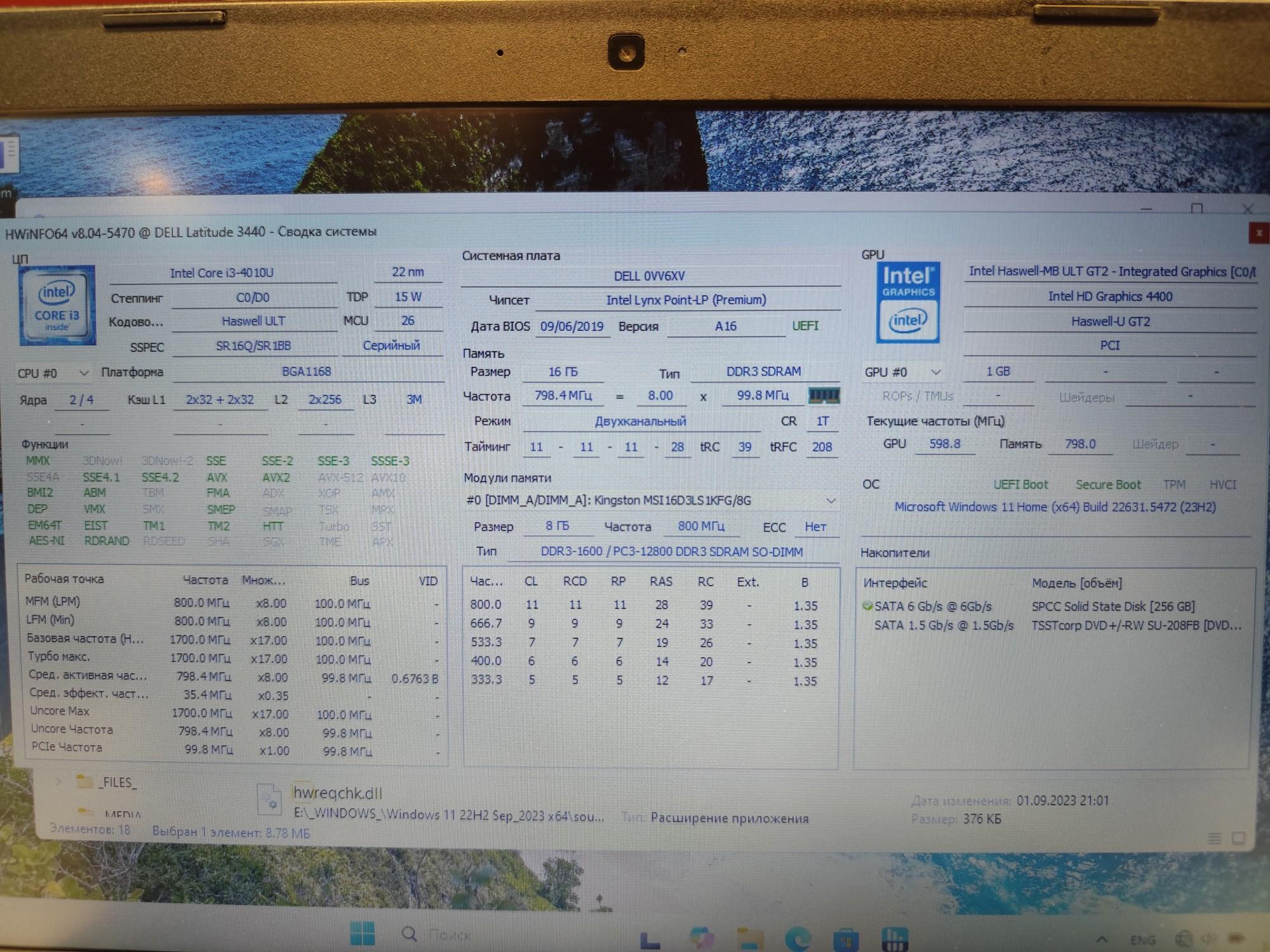The height and width of the screenshot is (952, 1270).
Task: Click the battery icon in tray
Action: (1236, 937)
